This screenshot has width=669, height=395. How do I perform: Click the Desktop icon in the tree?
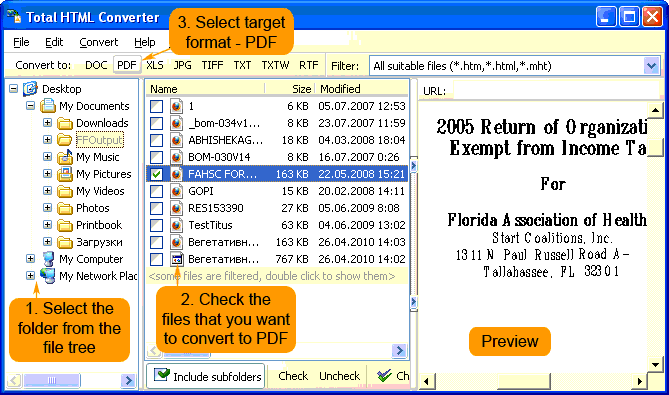(30, 89)
